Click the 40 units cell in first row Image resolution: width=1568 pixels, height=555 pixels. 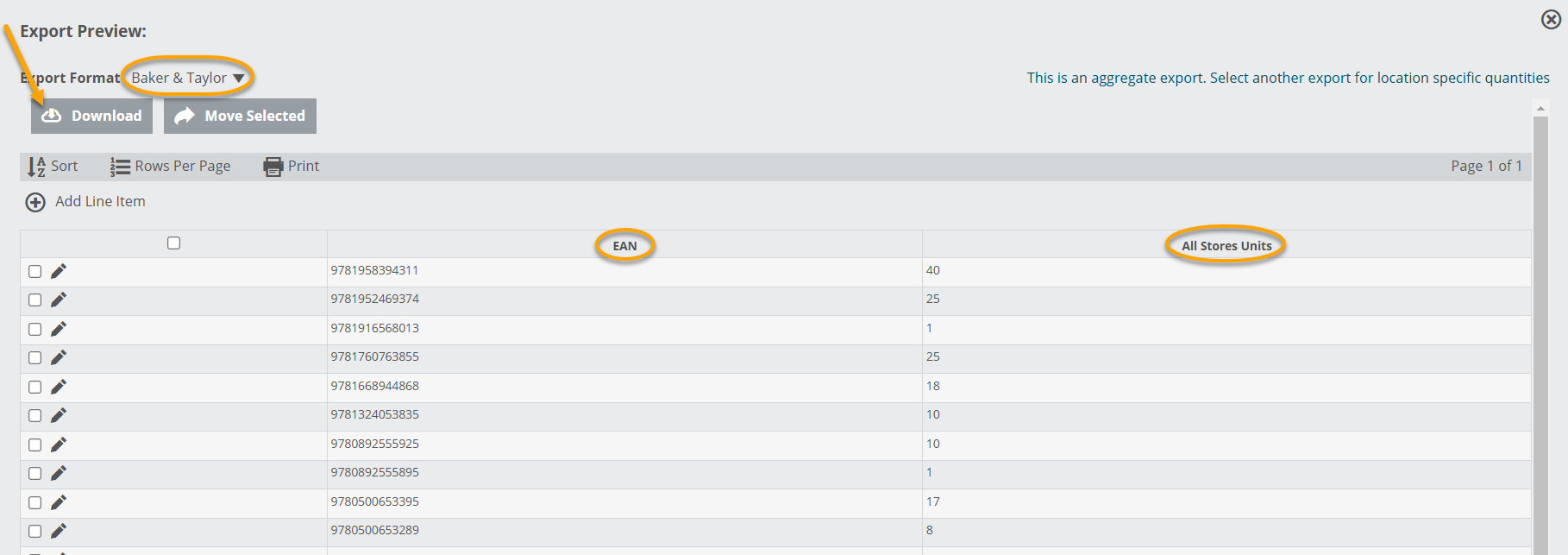pyautogui.click(x=933, y=270)
